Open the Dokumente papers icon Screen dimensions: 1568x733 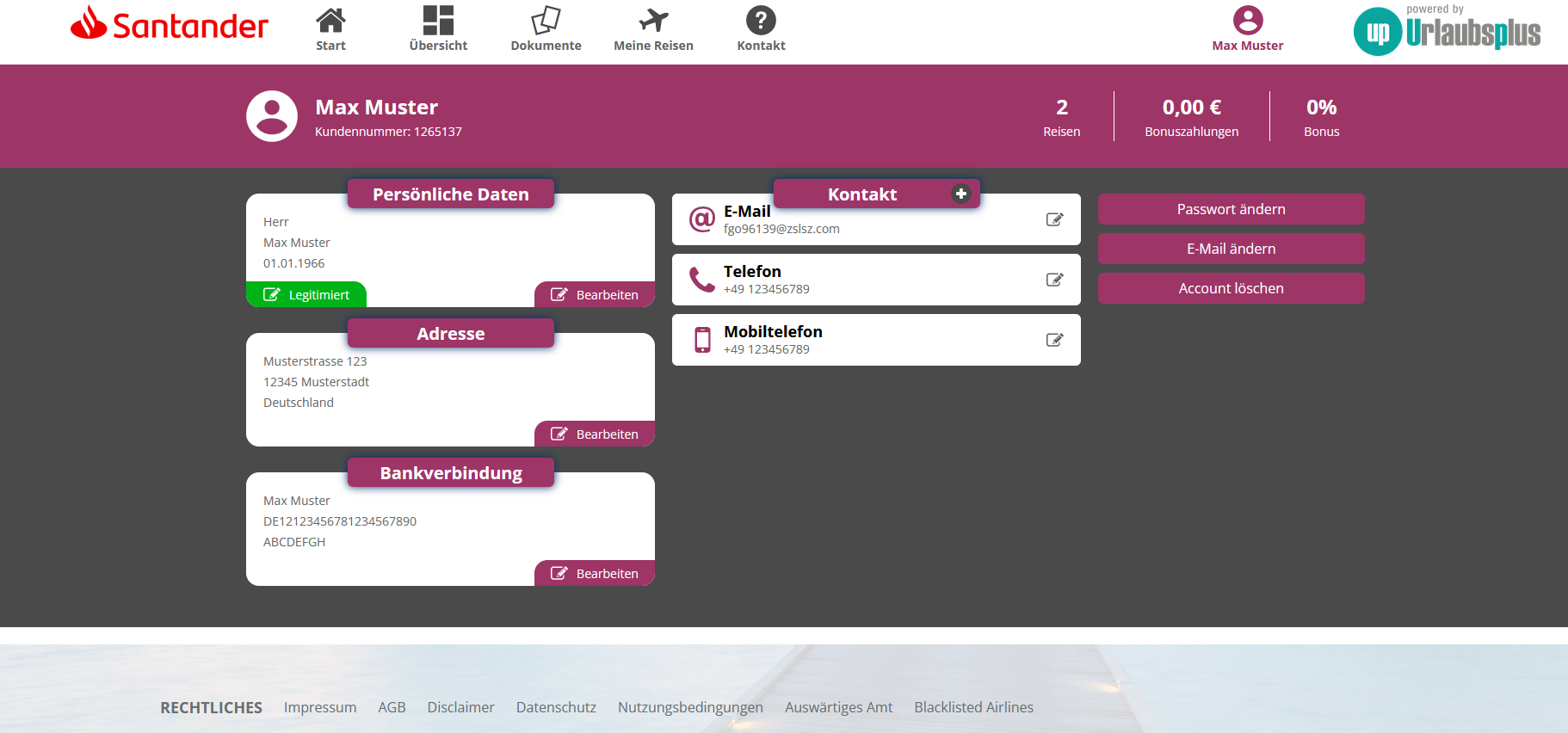click(x=546, y=20)
